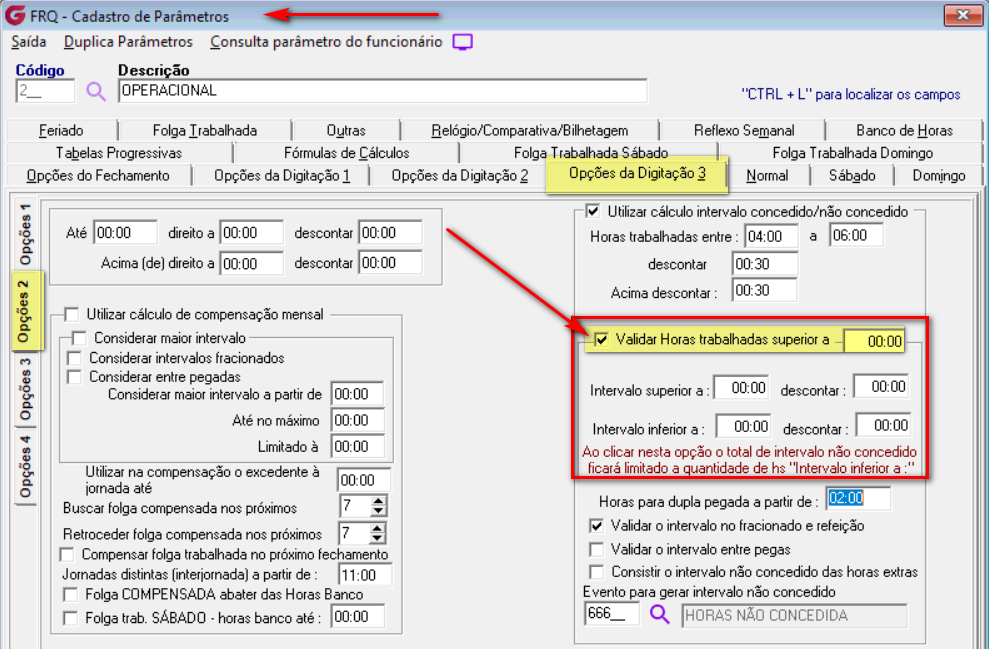Select the Opções do Fechamento tab
Viewport: 989px width, 649px height.
point(98,175)
